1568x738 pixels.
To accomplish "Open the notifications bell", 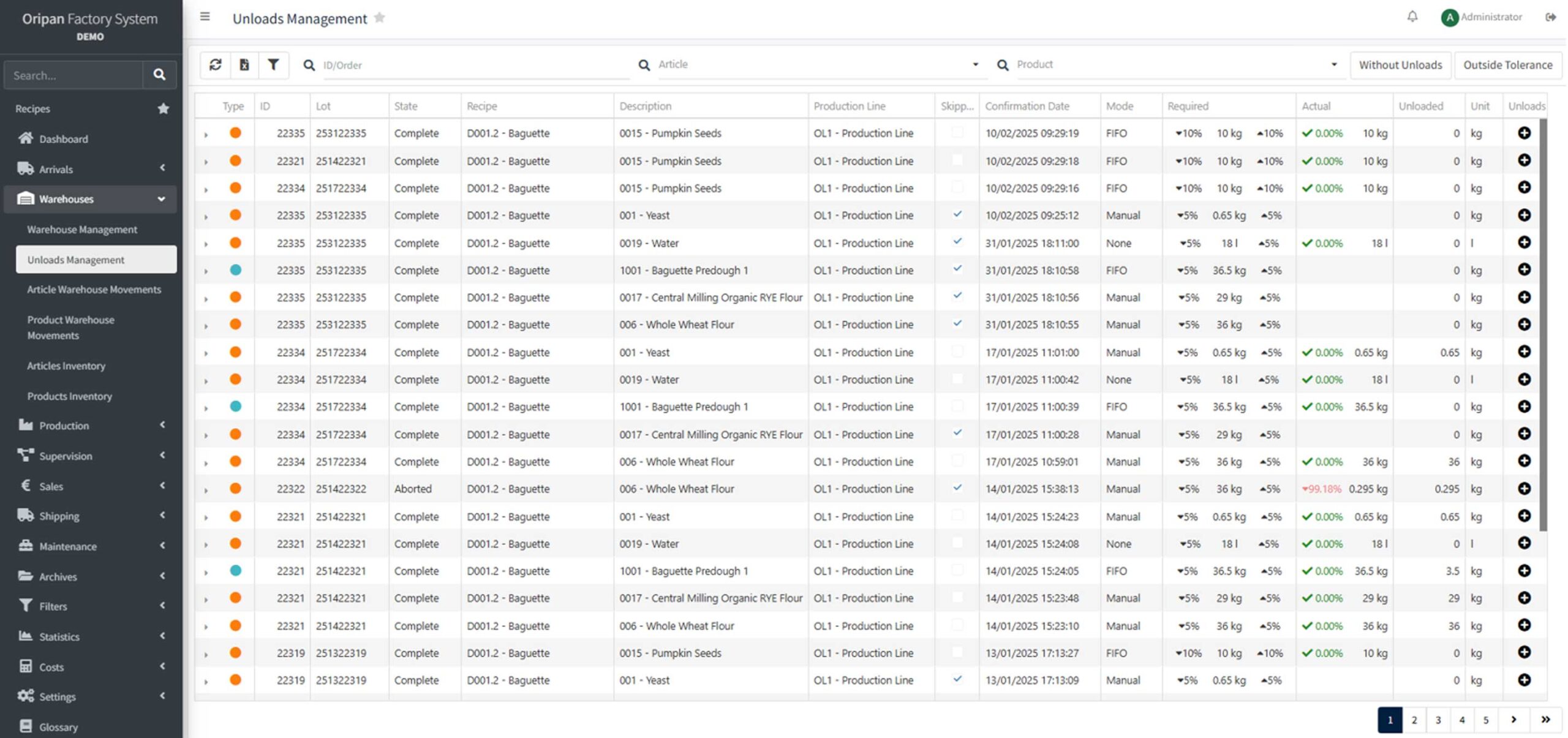I will click(1412, 17).
